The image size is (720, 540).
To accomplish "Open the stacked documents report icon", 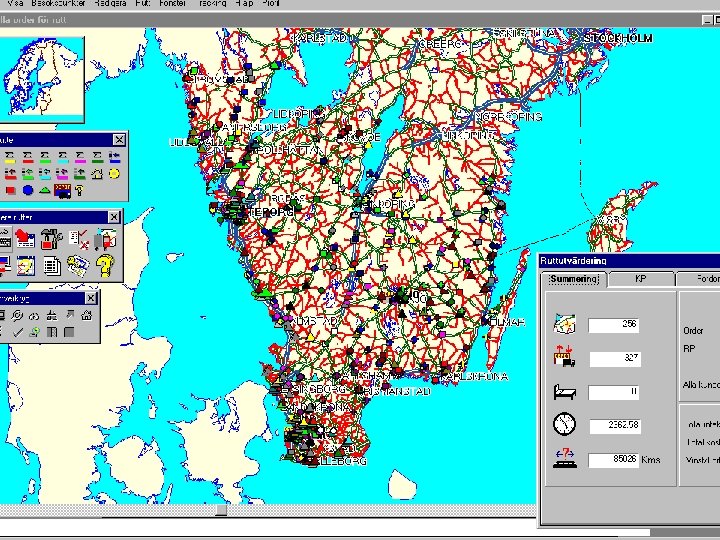I will 51,266.
